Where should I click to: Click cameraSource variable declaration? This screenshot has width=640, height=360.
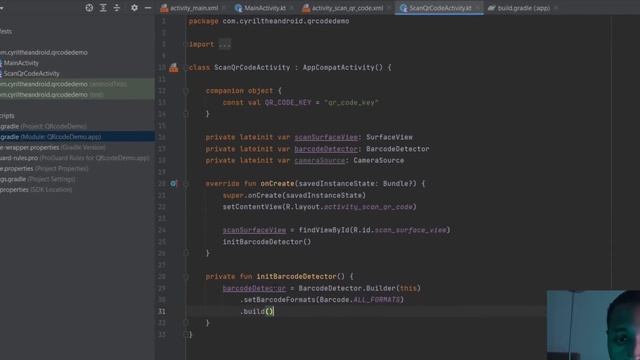coord(320,160)
